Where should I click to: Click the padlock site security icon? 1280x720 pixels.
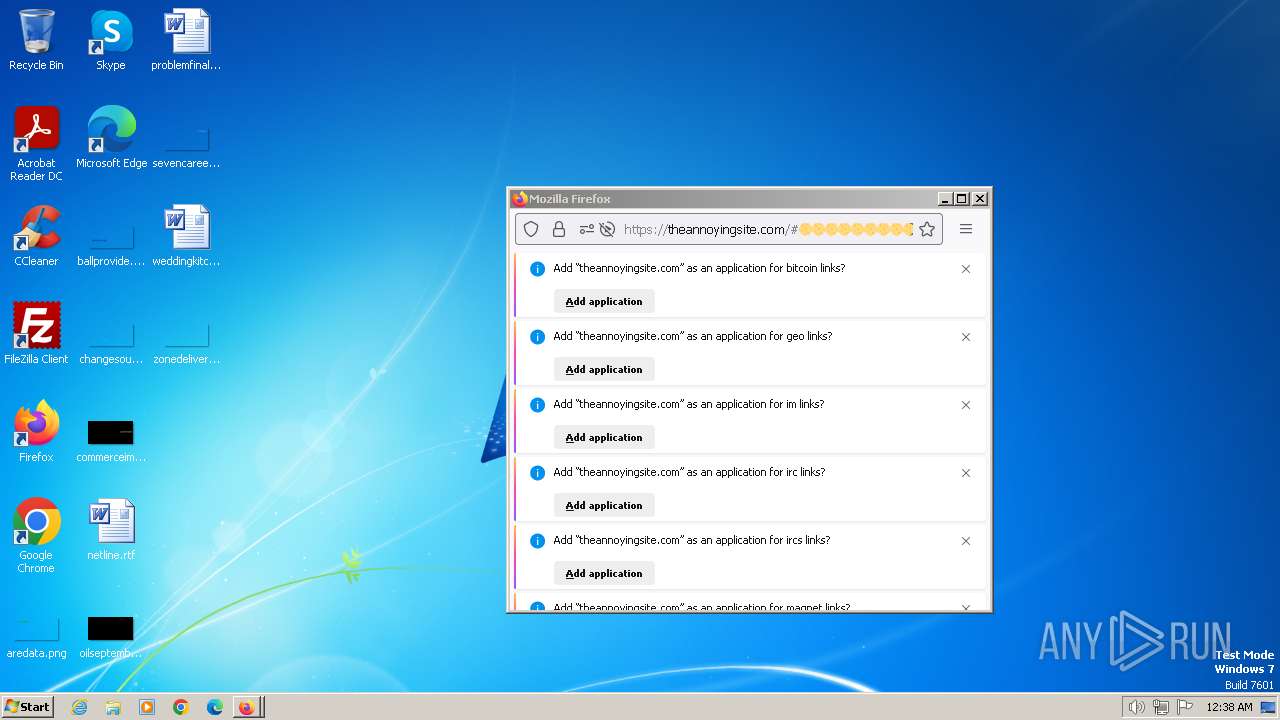point(559,229)
